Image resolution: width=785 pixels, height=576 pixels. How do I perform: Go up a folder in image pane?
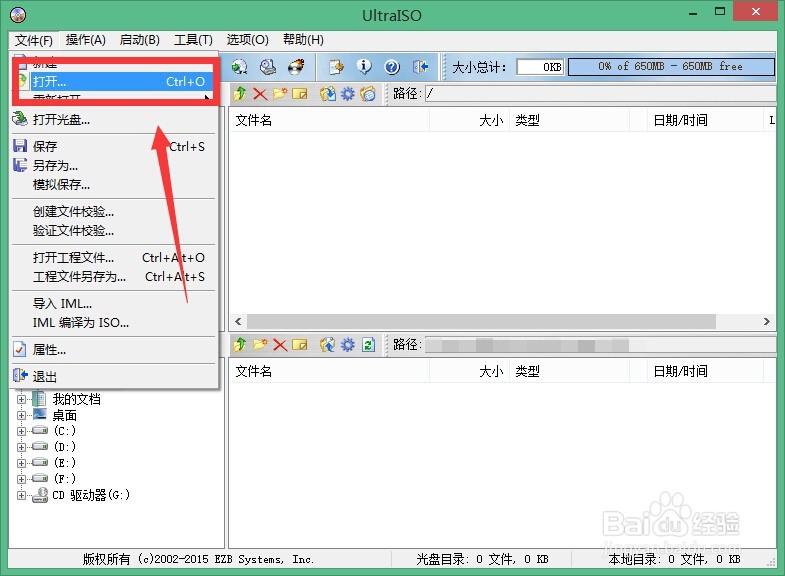(x=240, y=94)
